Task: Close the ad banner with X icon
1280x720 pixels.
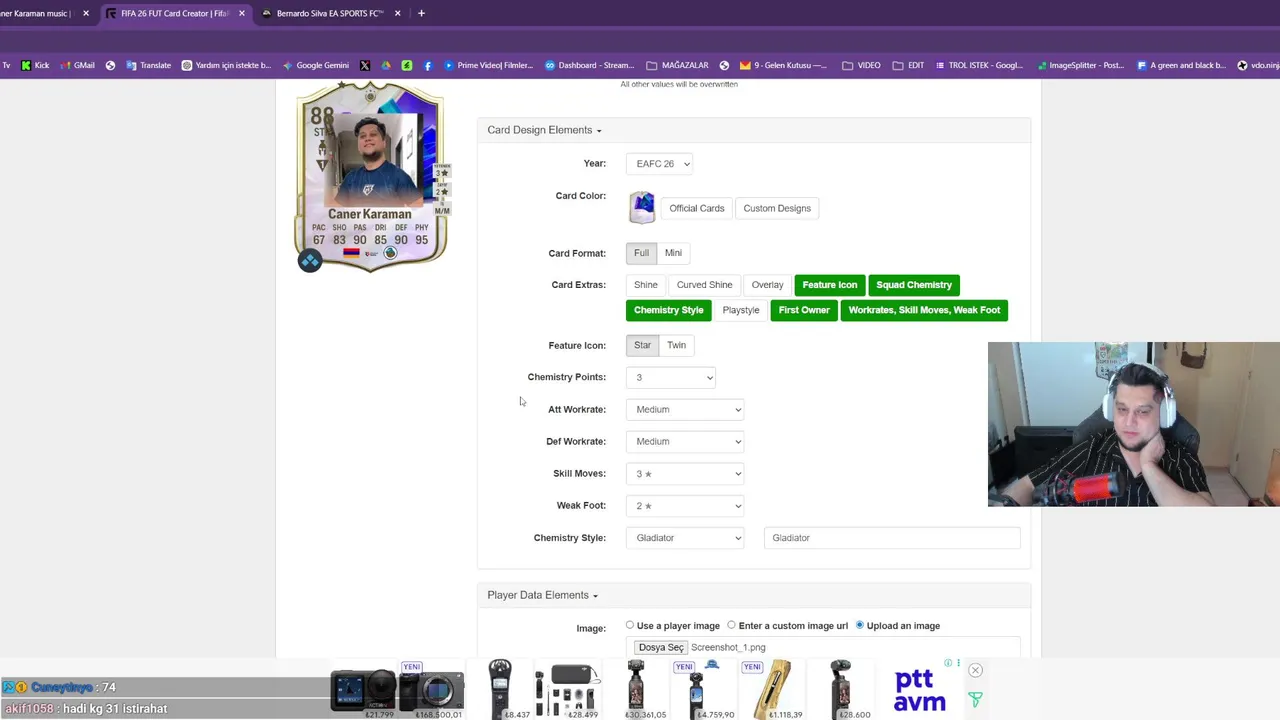Action: pyautogui.click(x=975, y=670)
